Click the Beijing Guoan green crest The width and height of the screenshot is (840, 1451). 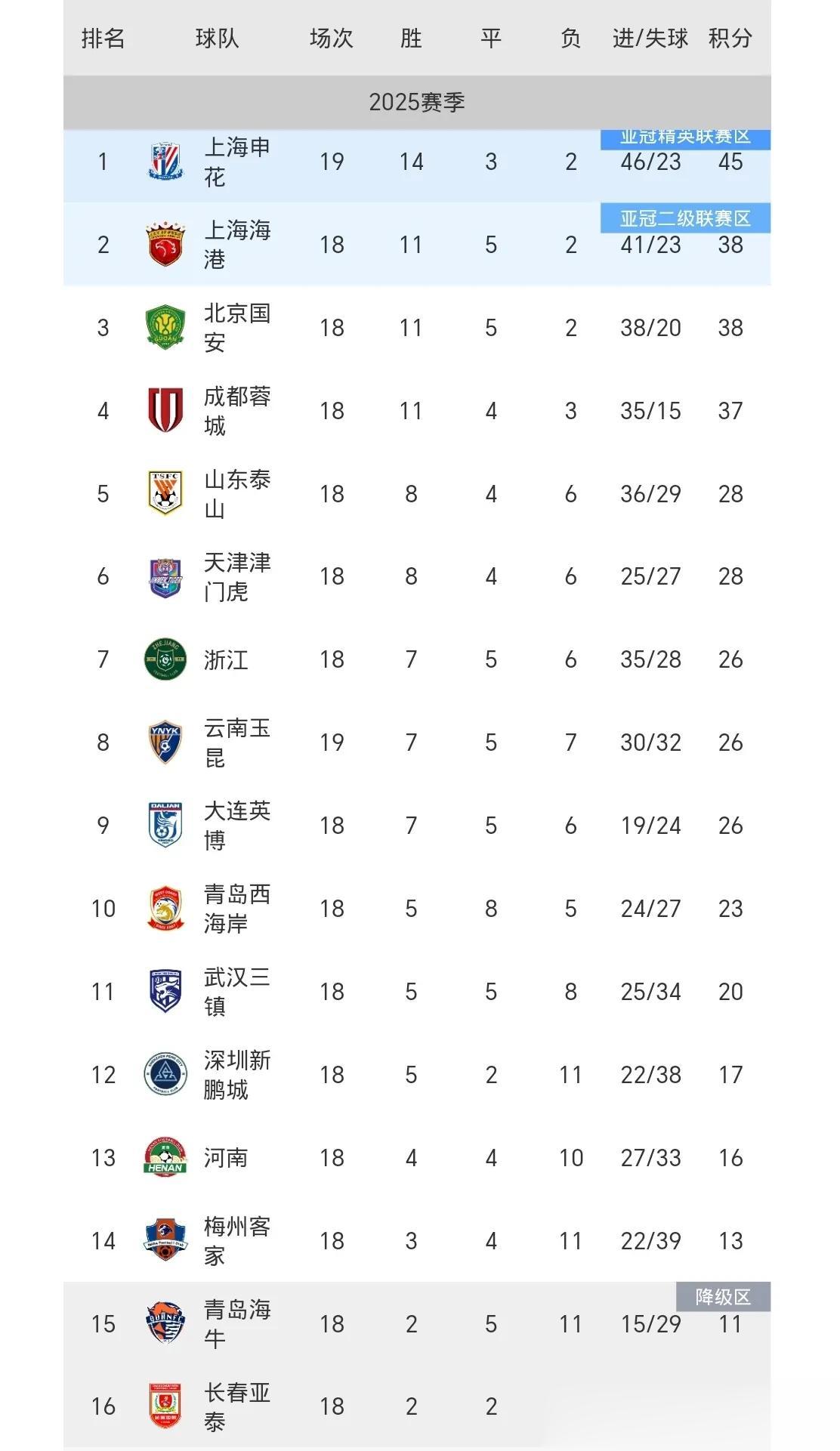coord(165,327)
